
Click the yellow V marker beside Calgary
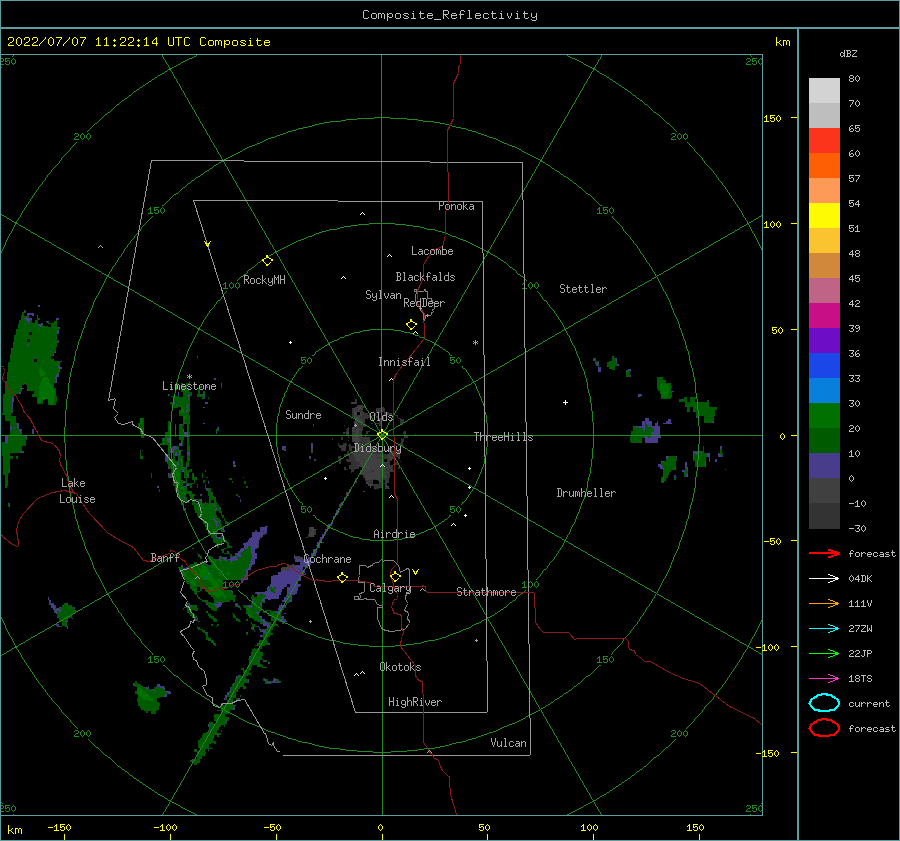(x=415, y=572)
